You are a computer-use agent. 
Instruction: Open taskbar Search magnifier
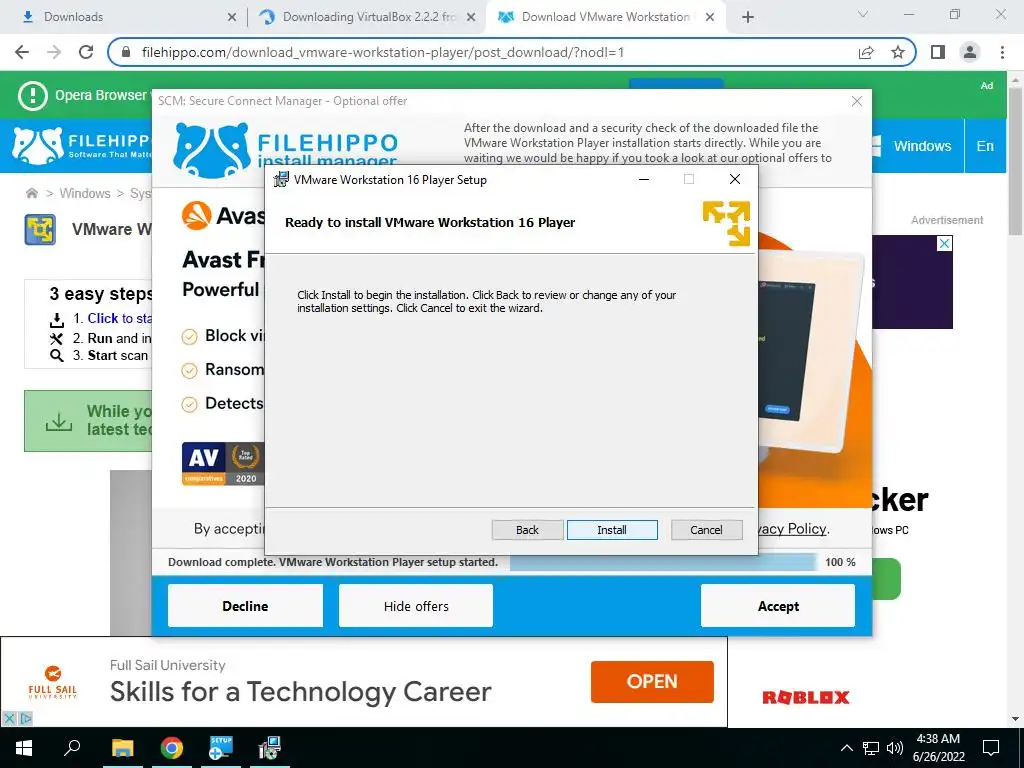point(72,748)
